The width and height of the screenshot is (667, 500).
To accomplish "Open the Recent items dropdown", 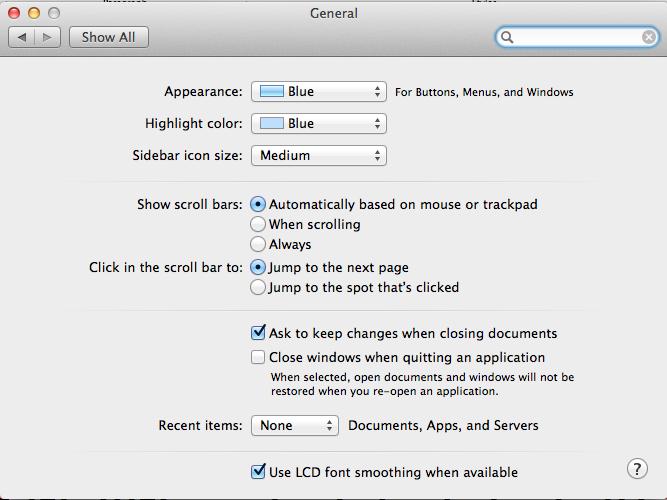I will (295, 426).
